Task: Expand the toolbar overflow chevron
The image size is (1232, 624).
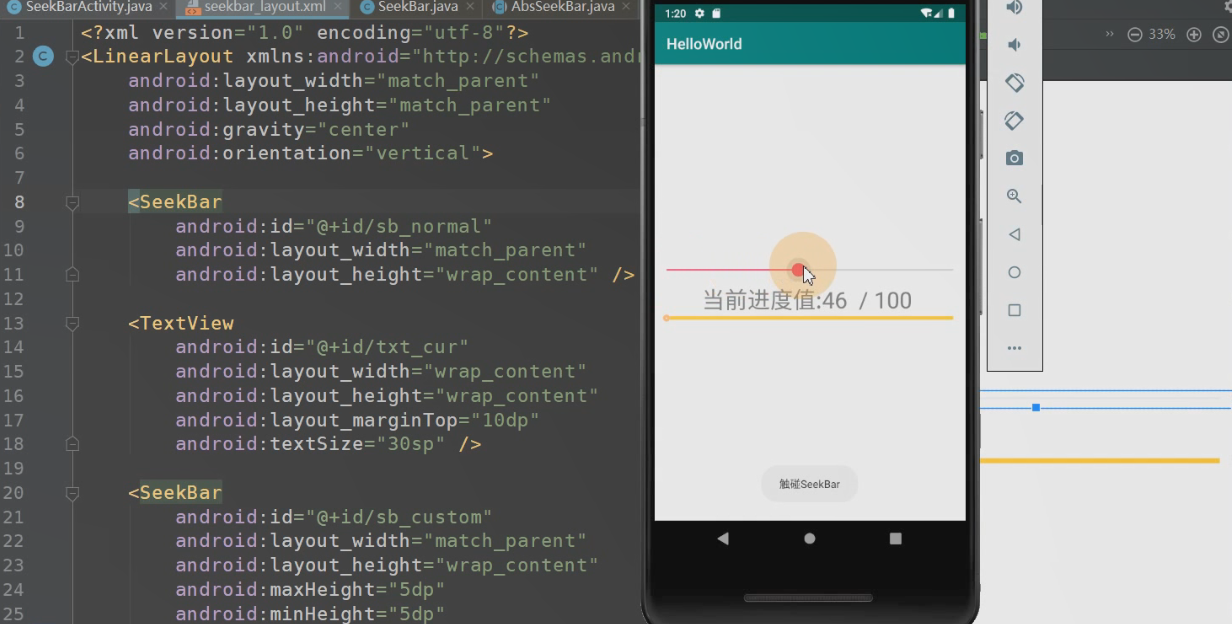Action: (x=1110, y=33)
